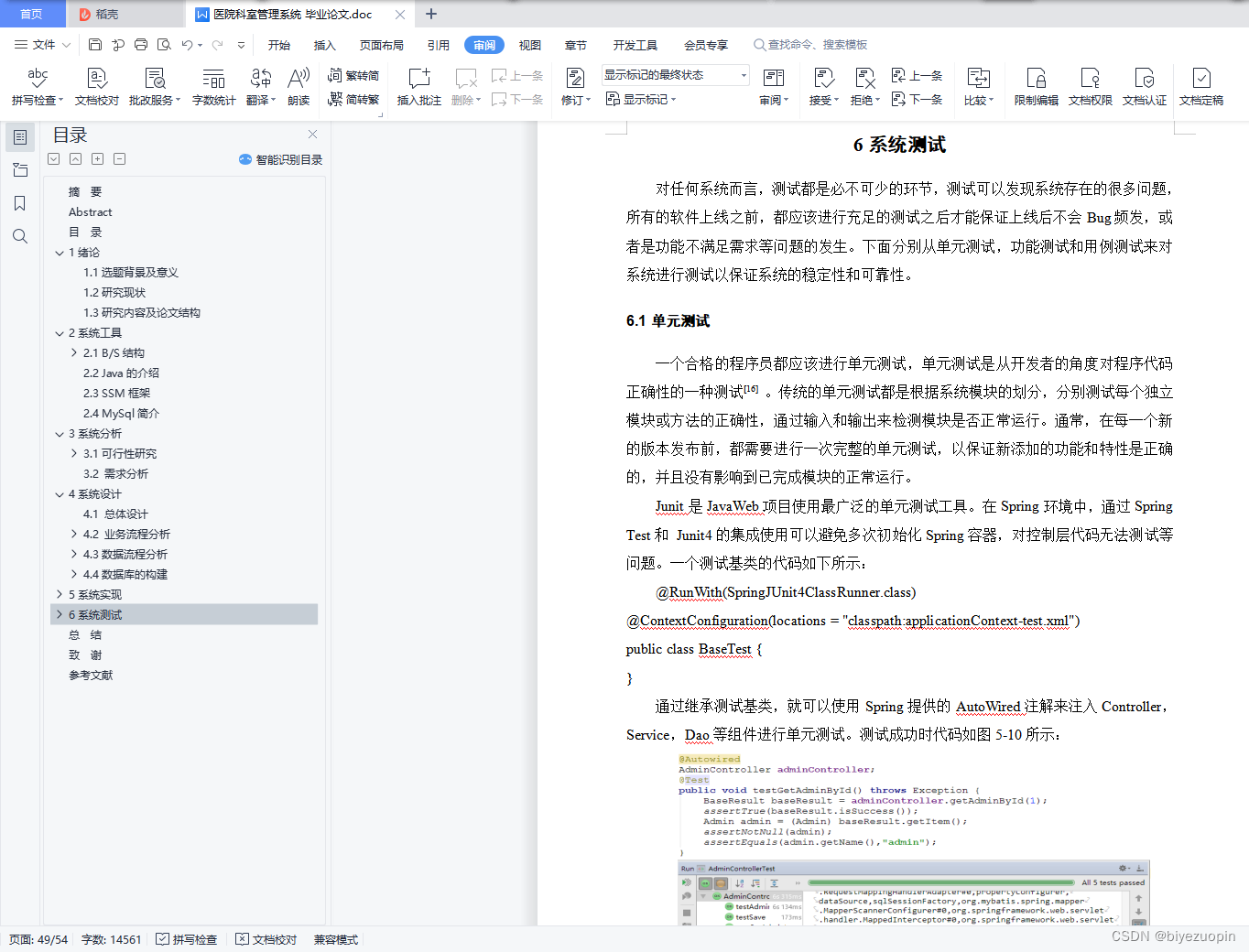Open document proofreading (文档校对) in ribbon

[97, 87]
